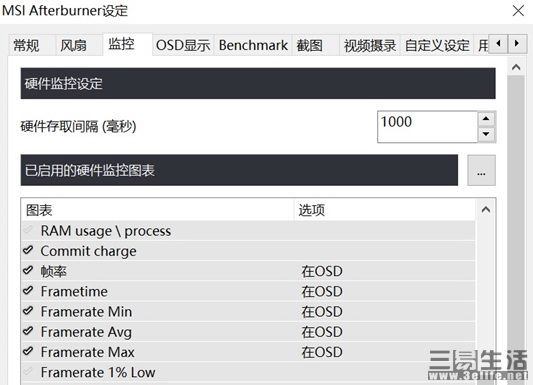Open the 风扇 tab
This screenshot has width=533, height=385.
pyautogui.click(x=79, y=45)
